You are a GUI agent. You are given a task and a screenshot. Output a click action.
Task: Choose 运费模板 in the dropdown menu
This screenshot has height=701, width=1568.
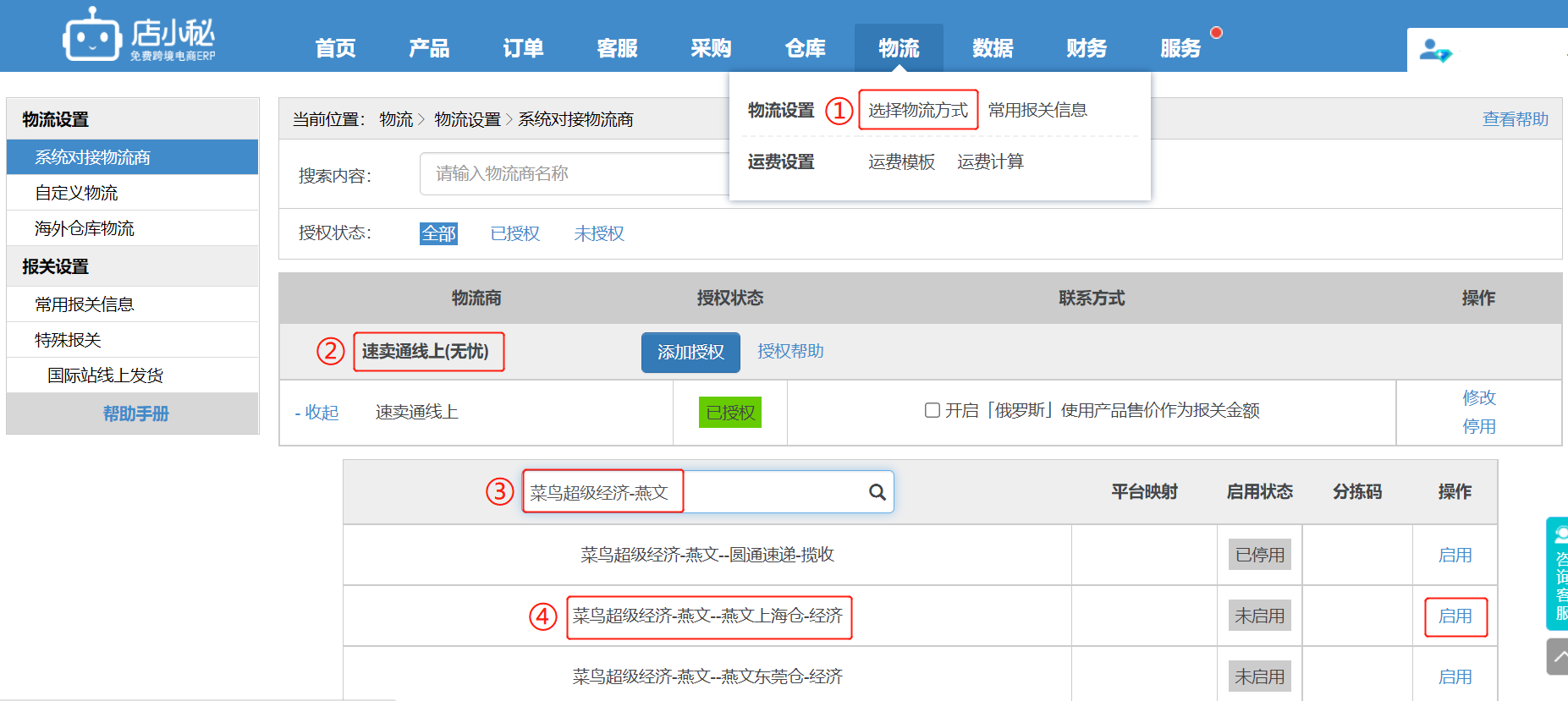902,162
